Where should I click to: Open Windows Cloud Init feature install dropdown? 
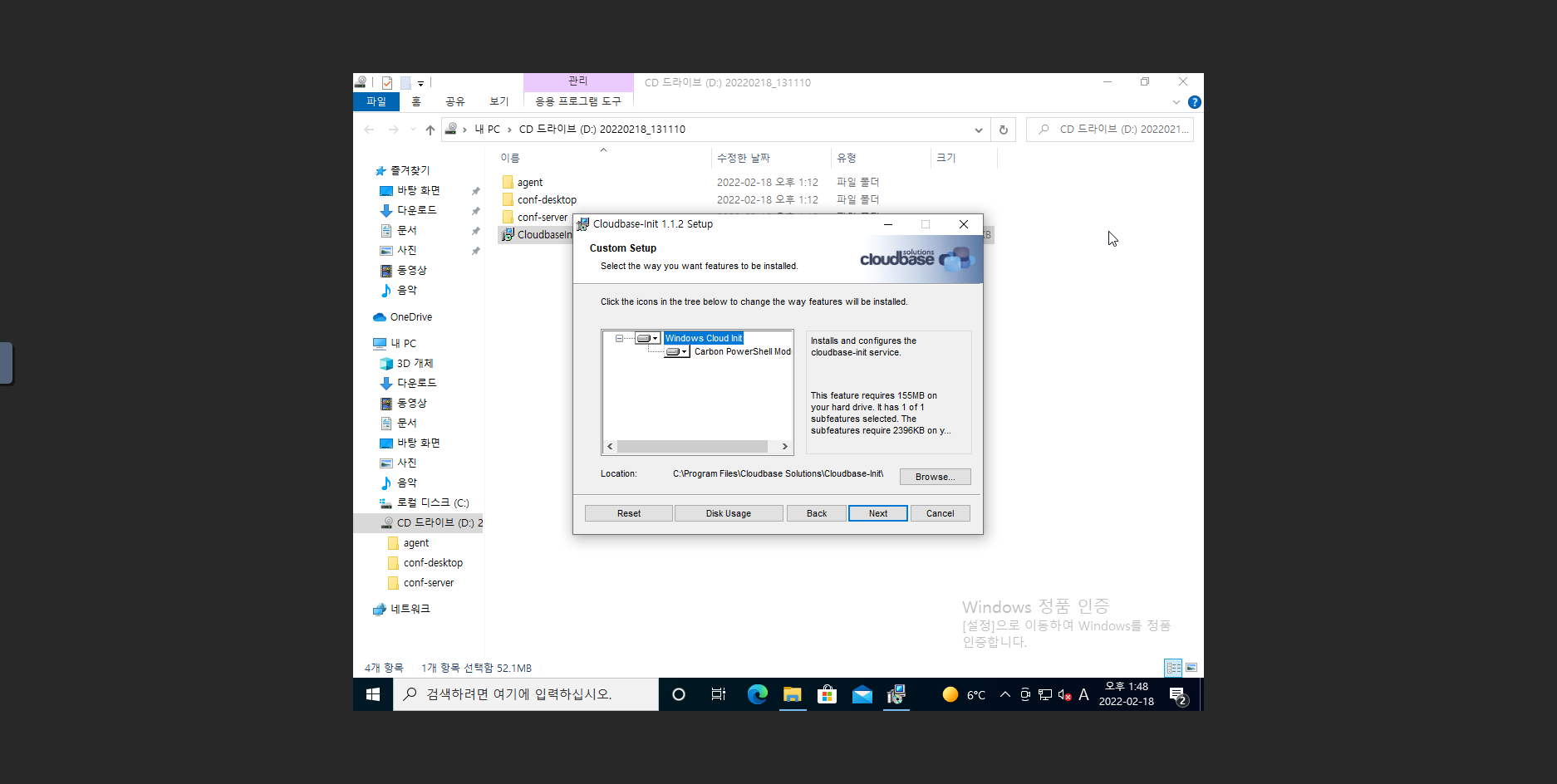point(647,338)
